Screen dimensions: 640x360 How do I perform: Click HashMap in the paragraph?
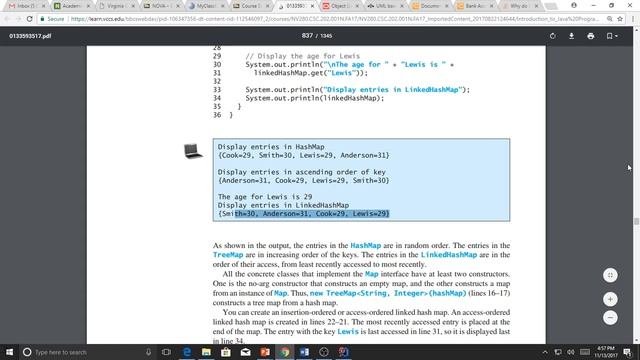[365, 245]
